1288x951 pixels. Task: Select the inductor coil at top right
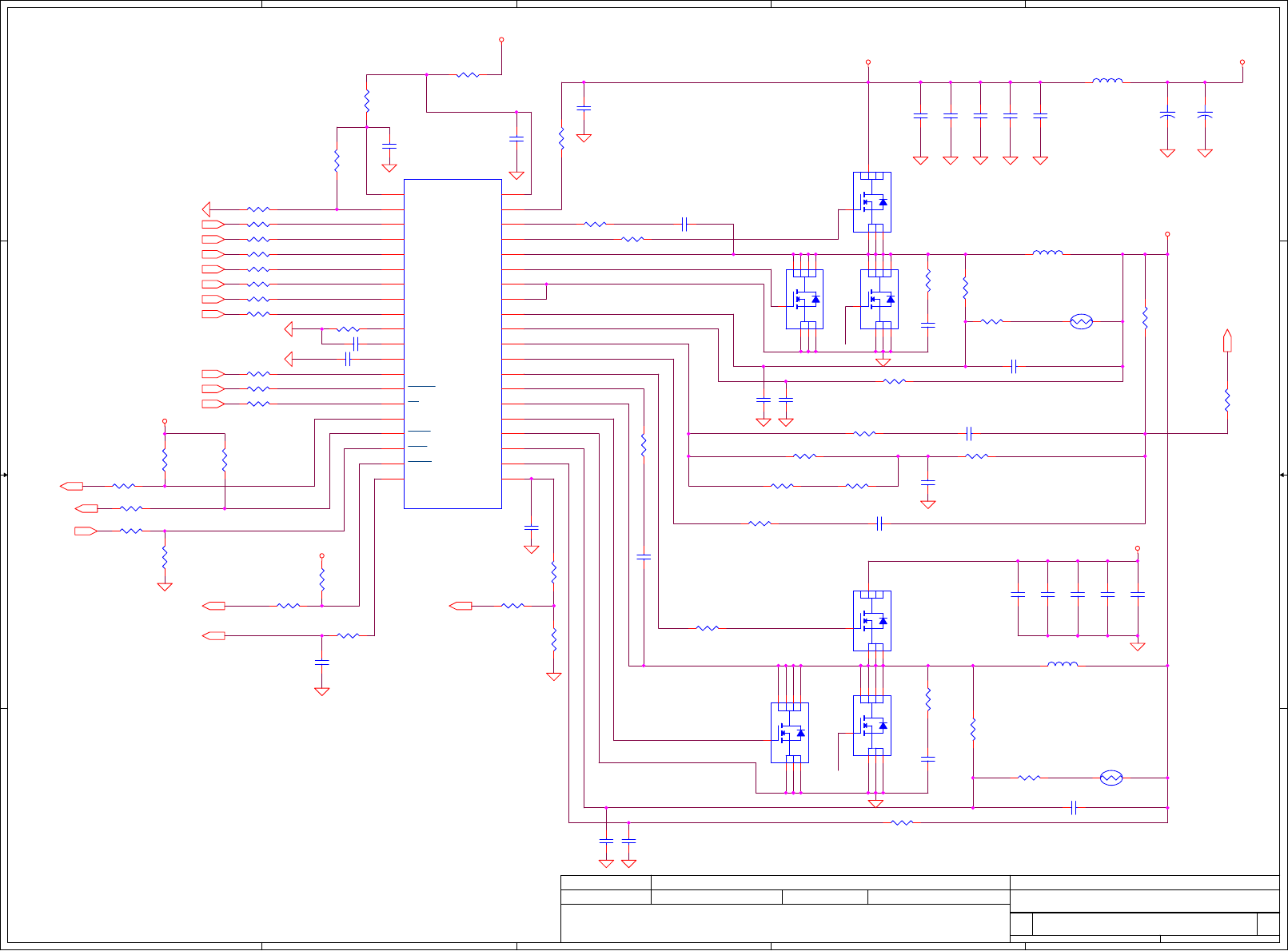click(1107, 80)
